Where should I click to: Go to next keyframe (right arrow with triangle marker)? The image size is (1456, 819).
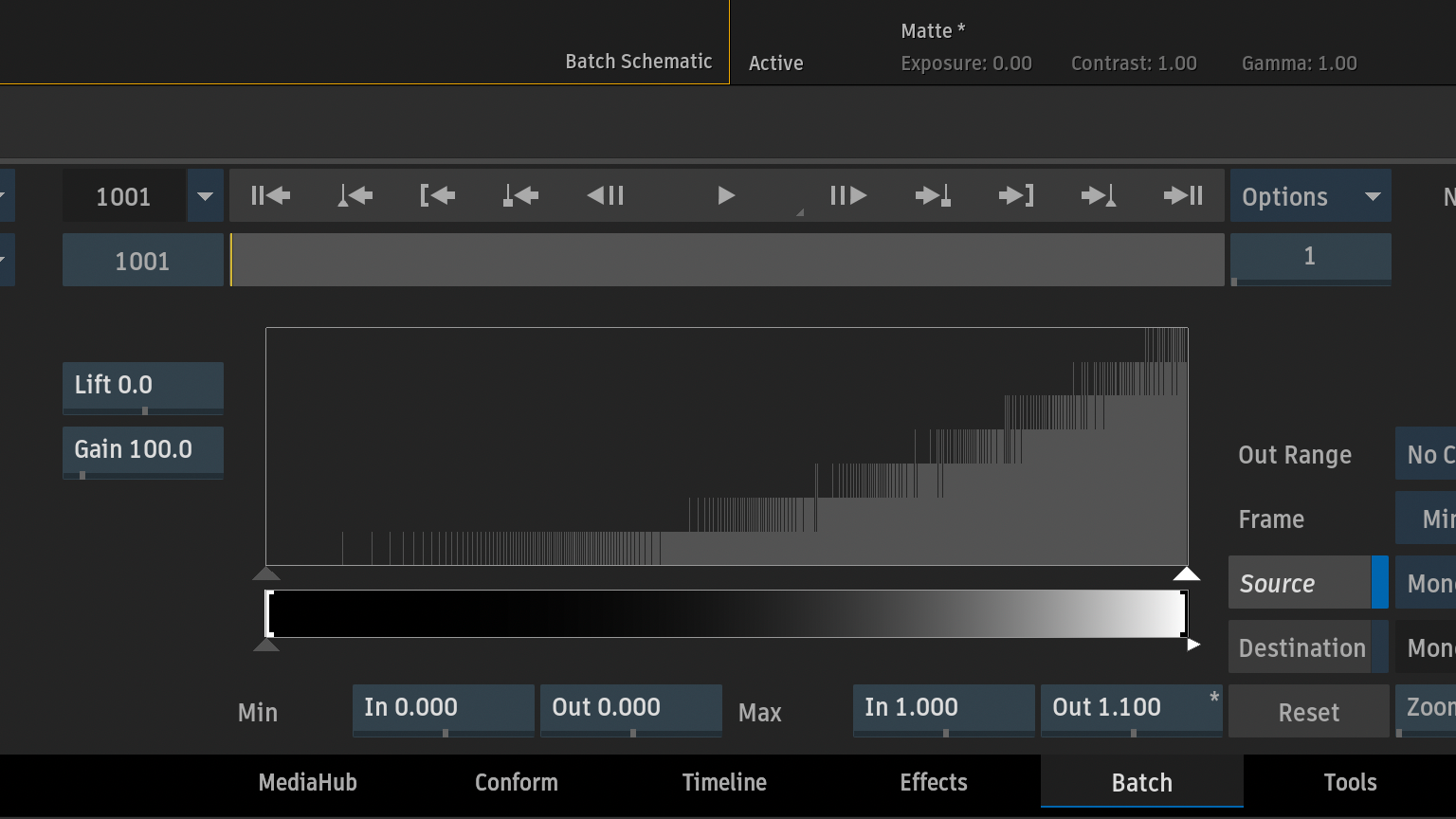(x=1099, y=195)
